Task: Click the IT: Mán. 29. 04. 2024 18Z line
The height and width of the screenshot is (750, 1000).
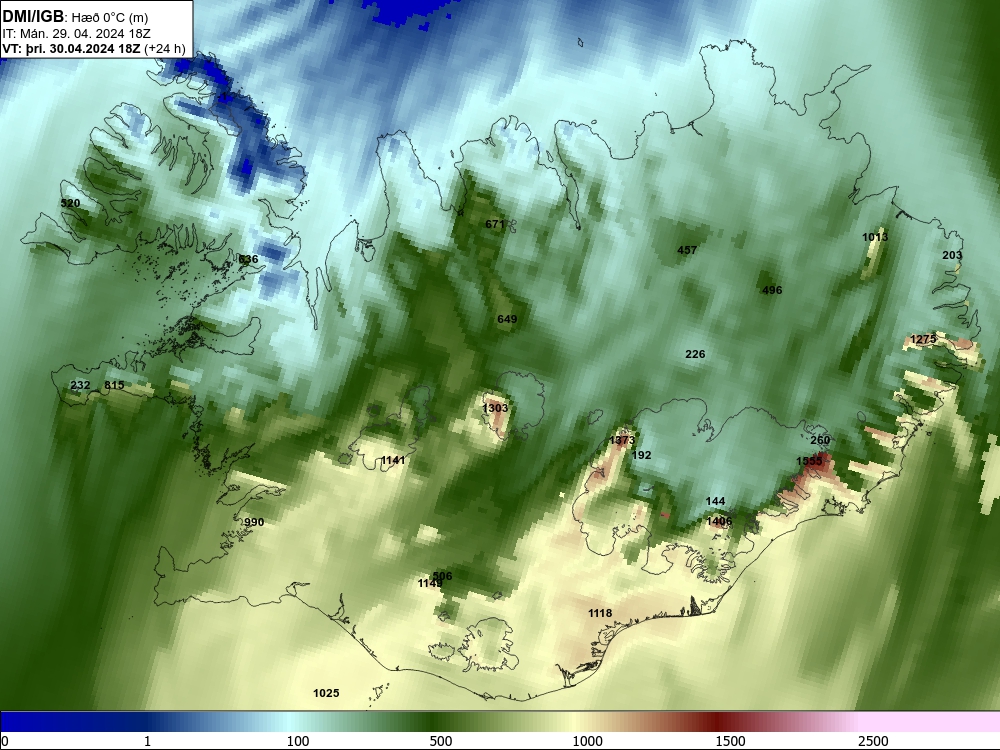Action: tap(77, 34)
